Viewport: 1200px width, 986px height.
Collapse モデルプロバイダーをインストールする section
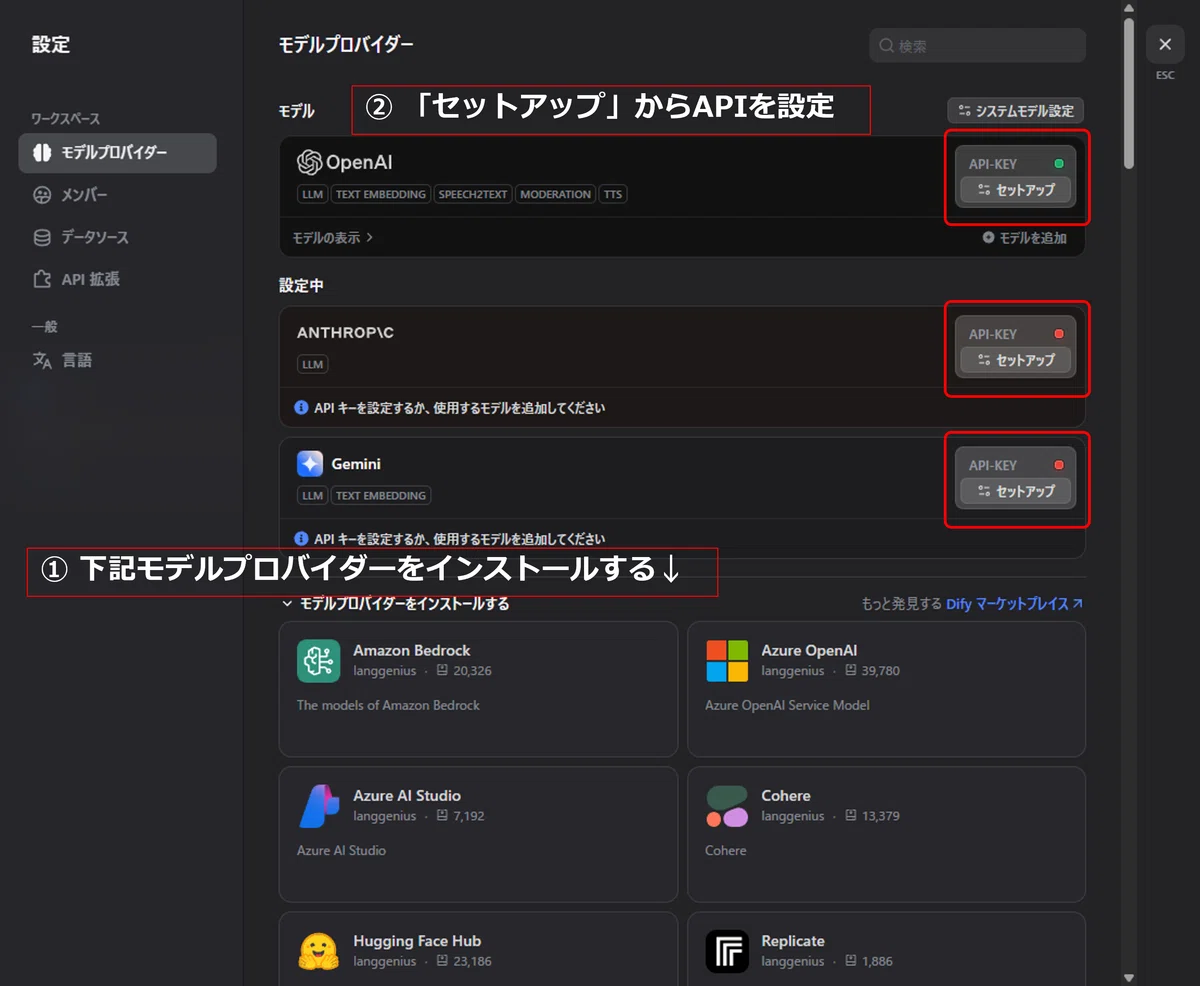click(396, 604)
